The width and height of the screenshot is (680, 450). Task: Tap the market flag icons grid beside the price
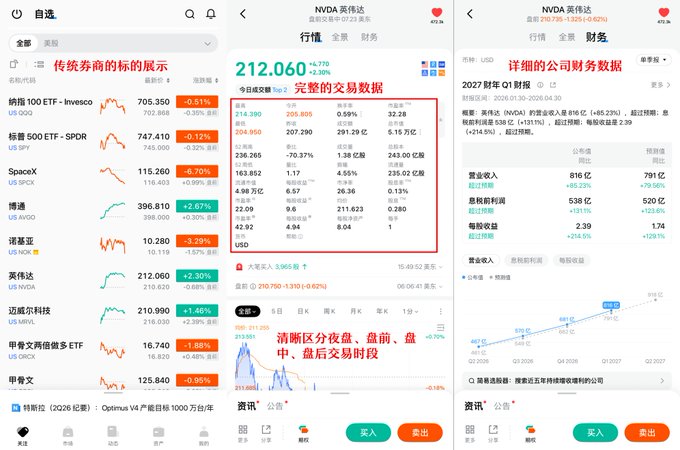tap(433, 68)
